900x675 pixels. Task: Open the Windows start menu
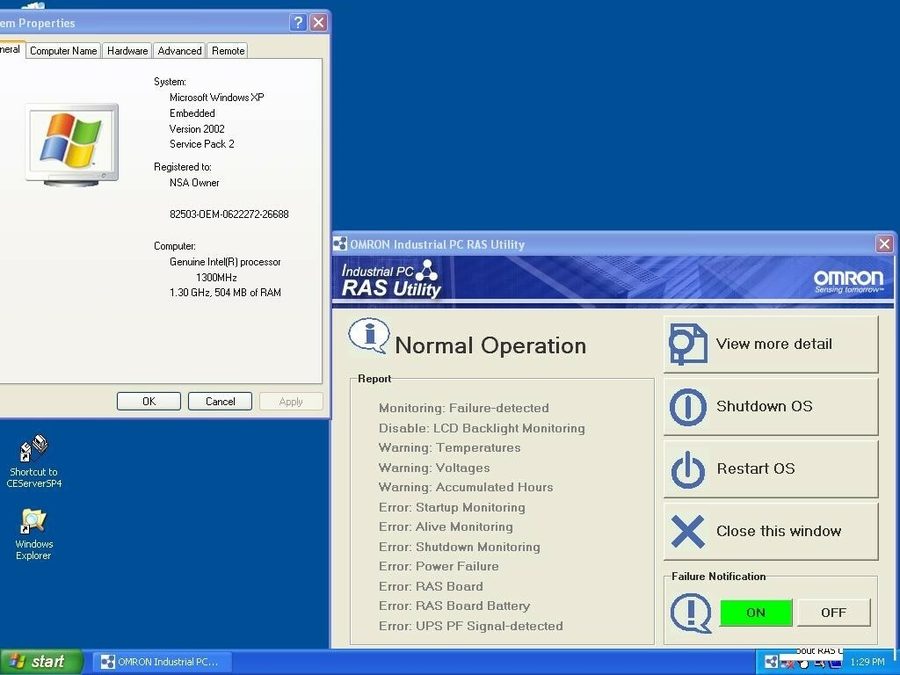[x=40, y=662]
